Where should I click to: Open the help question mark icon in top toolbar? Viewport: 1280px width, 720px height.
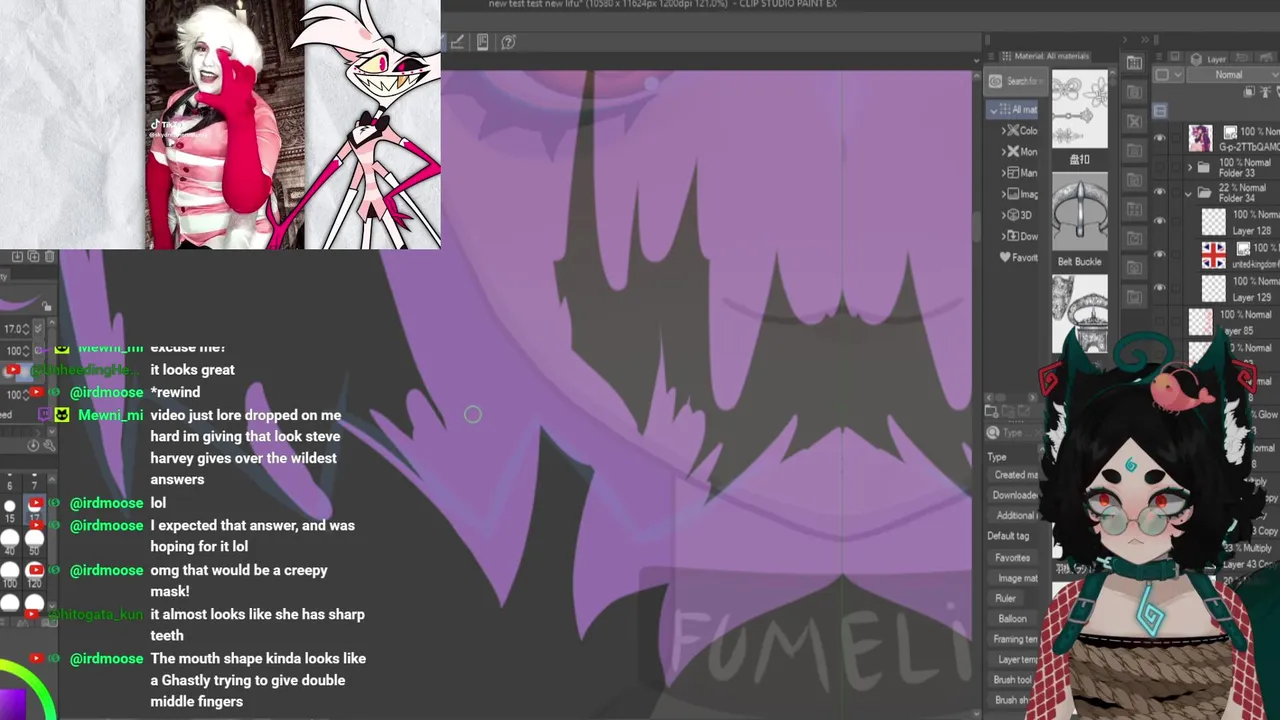pyautogui.click(x=508, y=42)
